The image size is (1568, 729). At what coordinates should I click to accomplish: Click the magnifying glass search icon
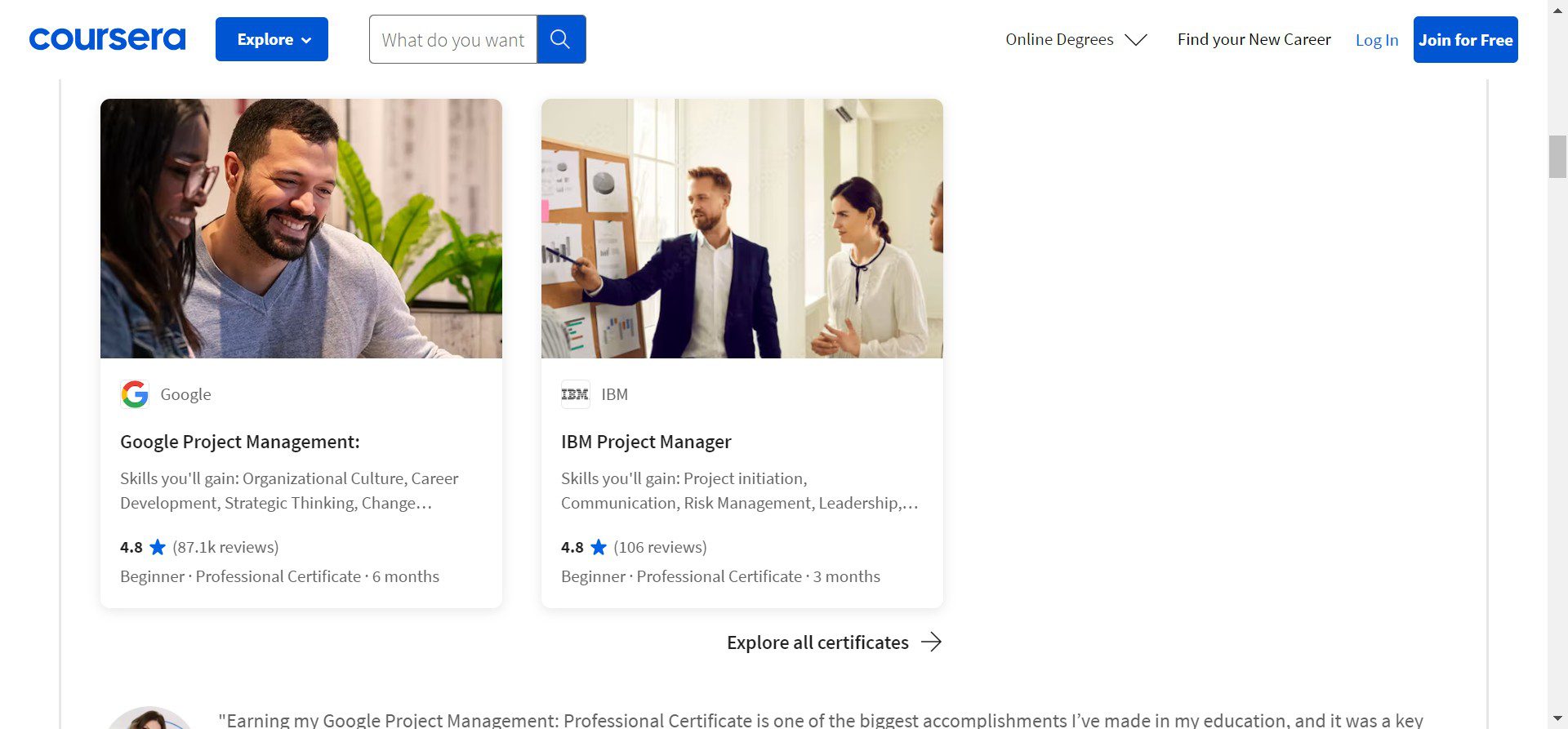pyautogui.click(x=560, y=39)
